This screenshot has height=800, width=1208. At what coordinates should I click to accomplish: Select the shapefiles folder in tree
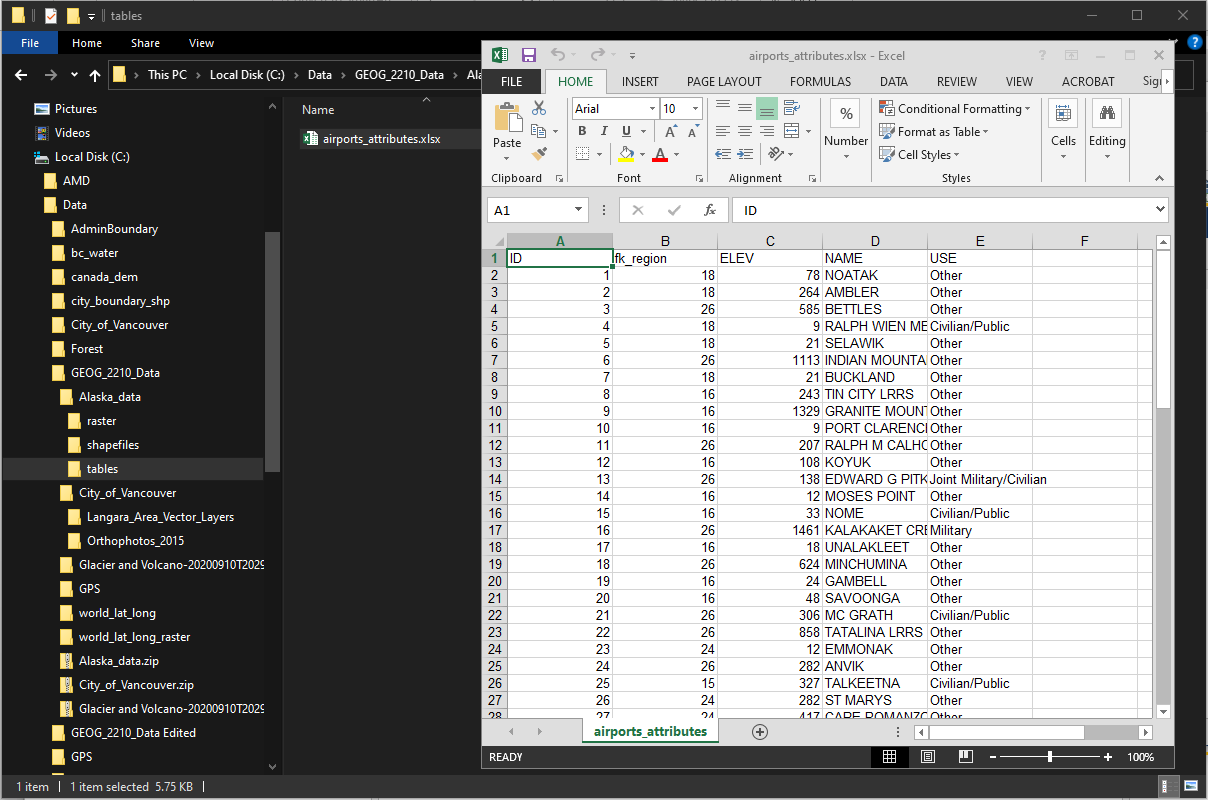[112, 445]
